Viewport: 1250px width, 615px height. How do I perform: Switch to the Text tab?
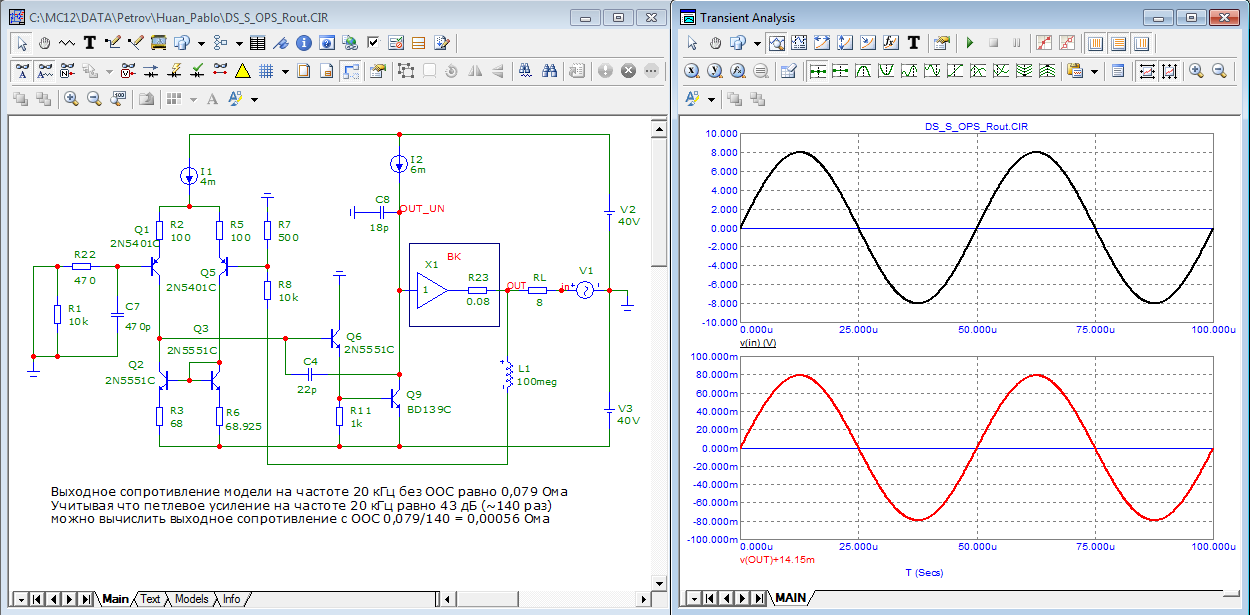pos(150,599)
